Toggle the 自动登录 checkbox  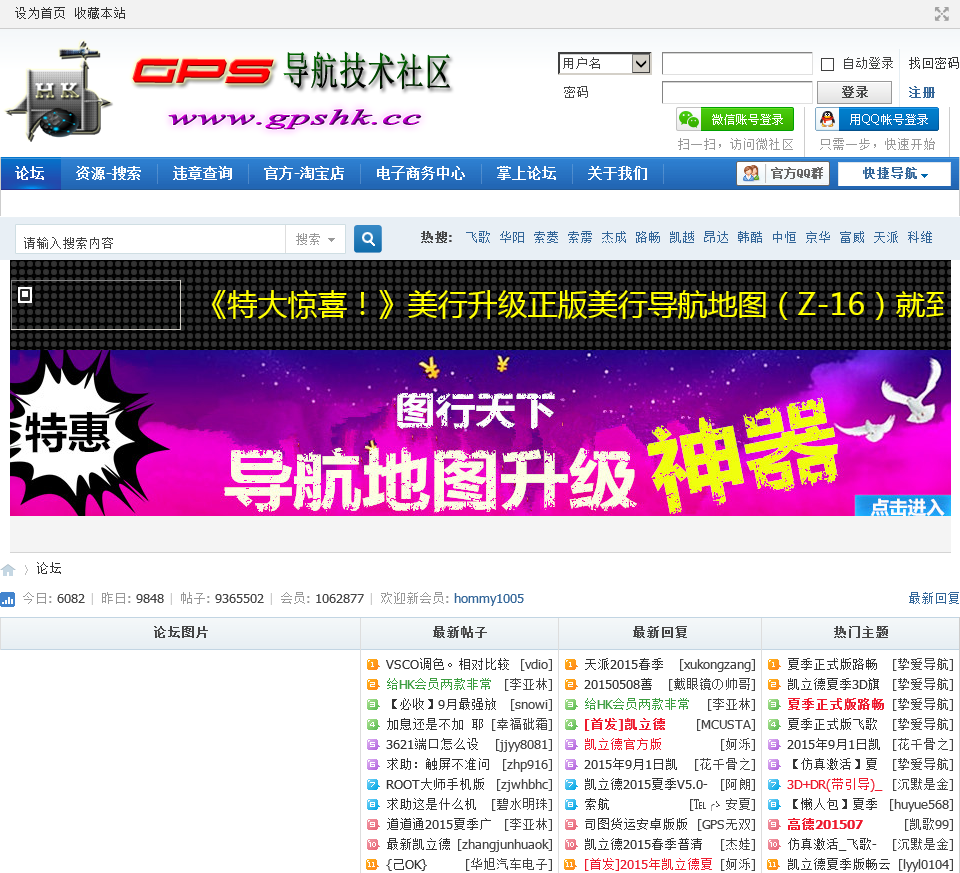(827, 64)
